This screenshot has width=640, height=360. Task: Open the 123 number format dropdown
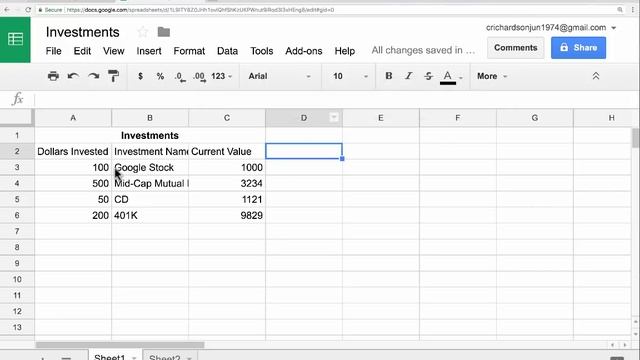pos(222,76)
